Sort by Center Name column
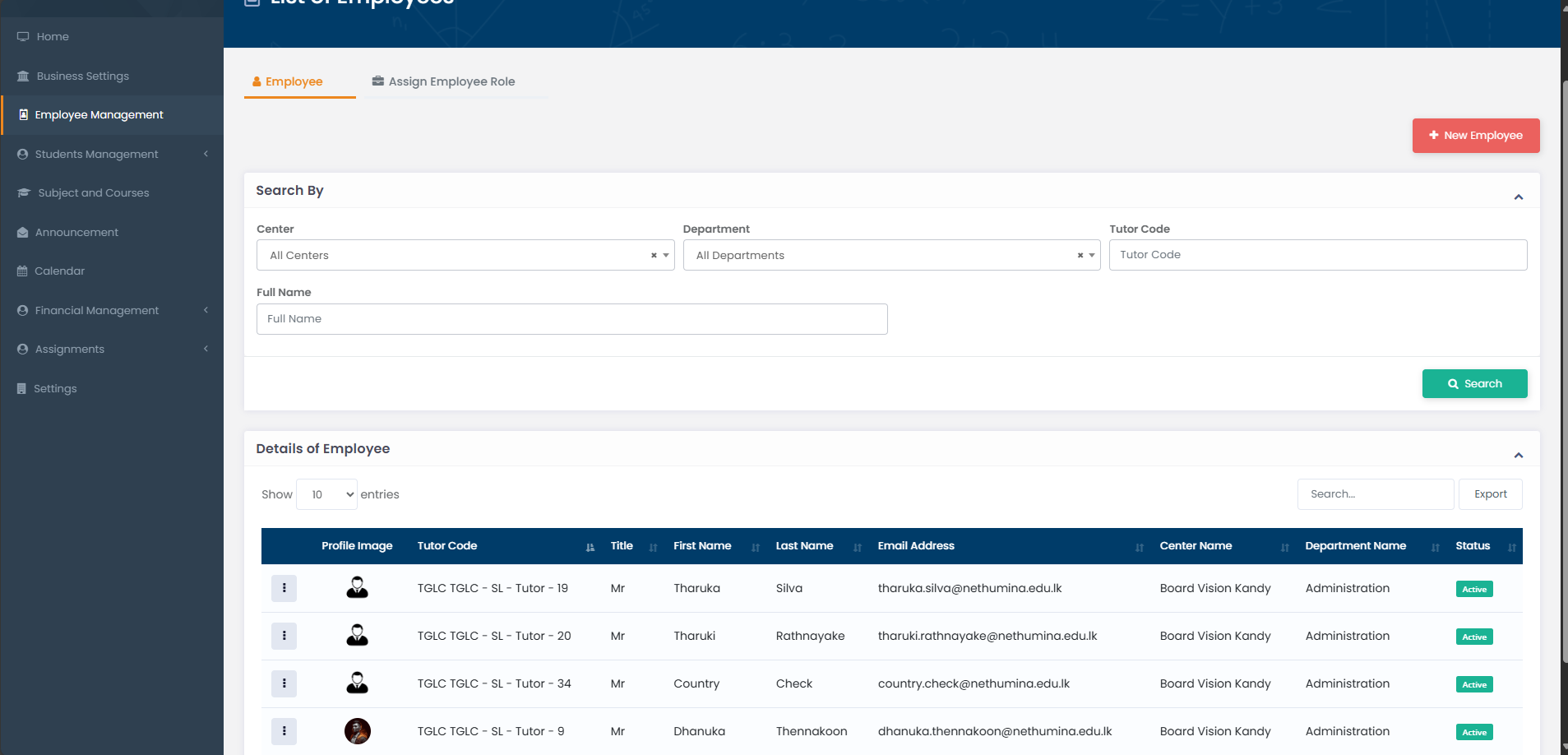1568x755 pixels. [x=1196, y=546]
